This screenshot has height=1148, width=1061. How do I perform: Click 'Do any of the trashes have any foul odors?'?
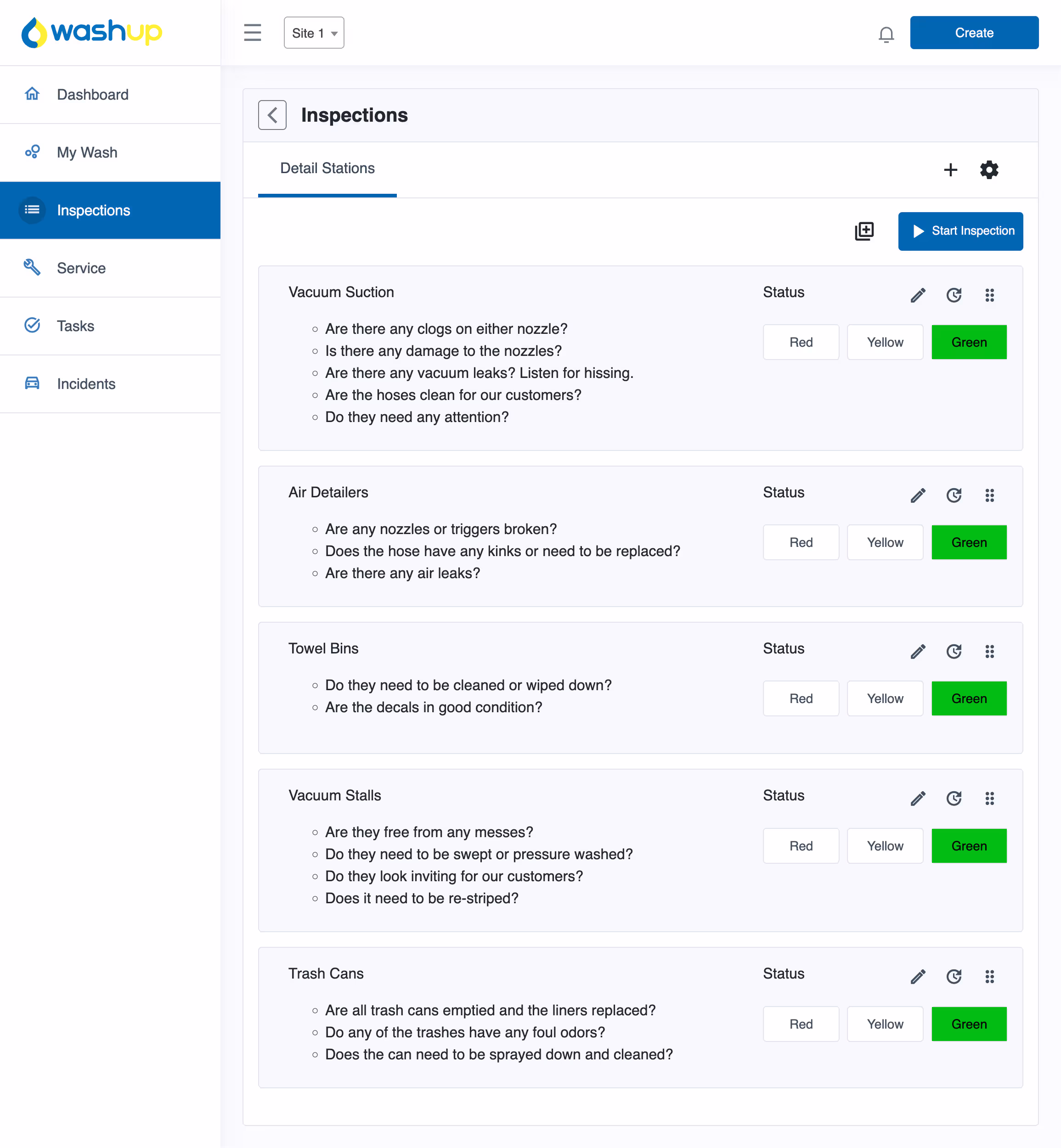pos(465,1033)
